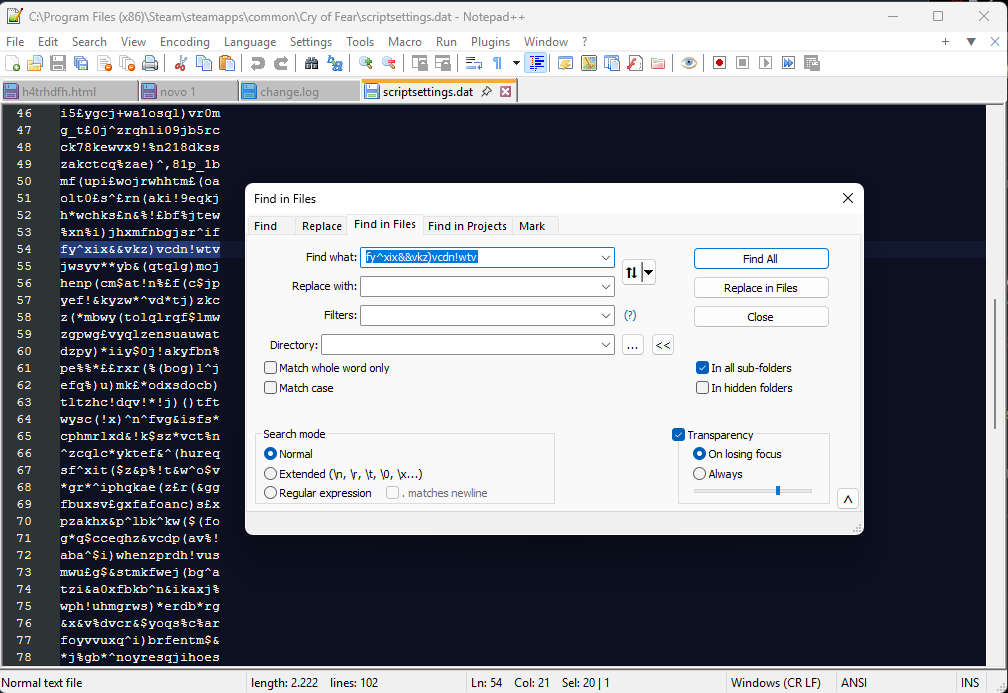
Task: Start macro recording with the red dot
Action: [719, 63]
